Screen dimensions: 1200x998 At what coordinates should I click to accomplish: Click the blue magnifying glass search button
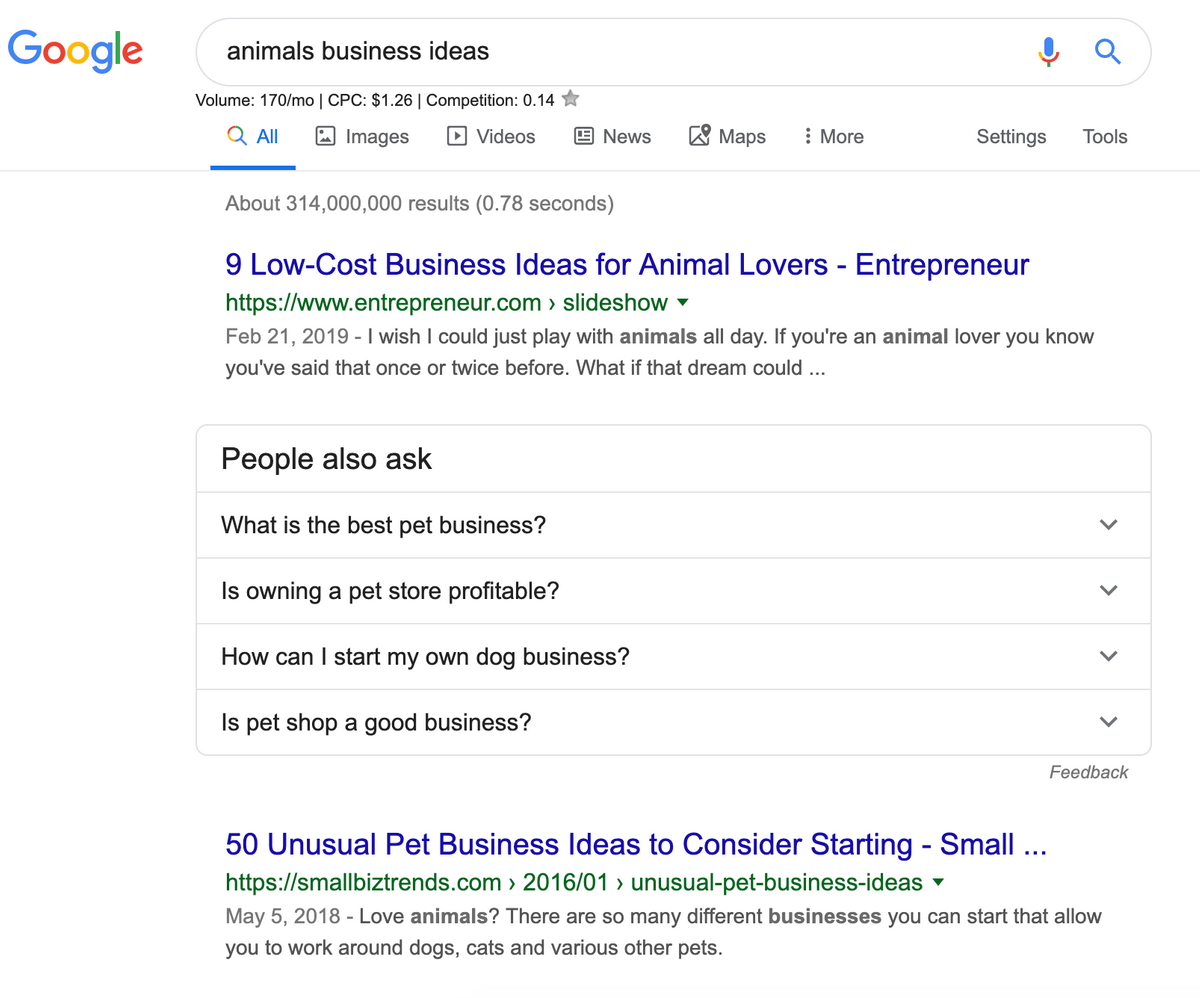1107,51
